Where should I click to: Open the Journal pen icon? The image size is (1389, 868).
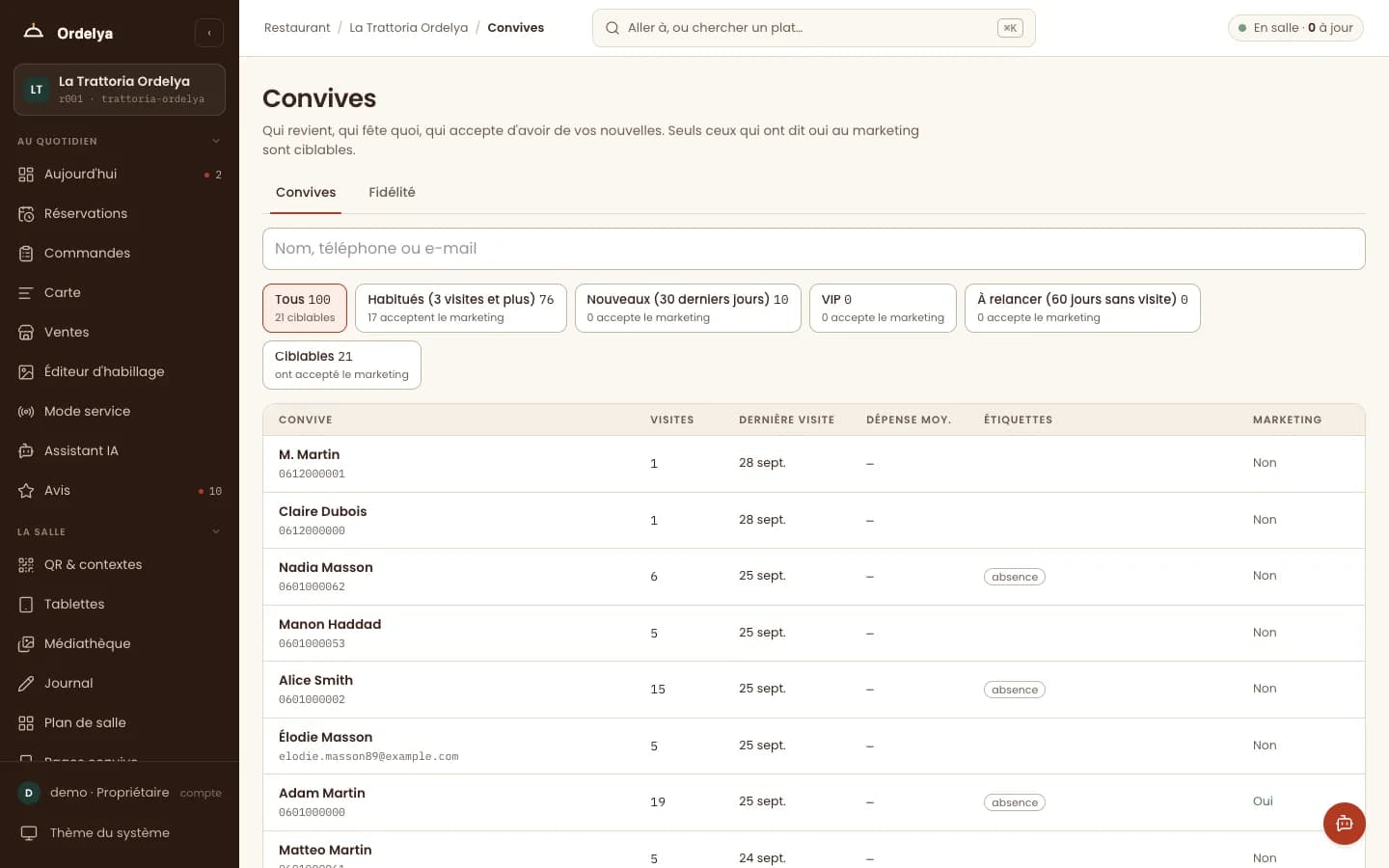[26, 684]
